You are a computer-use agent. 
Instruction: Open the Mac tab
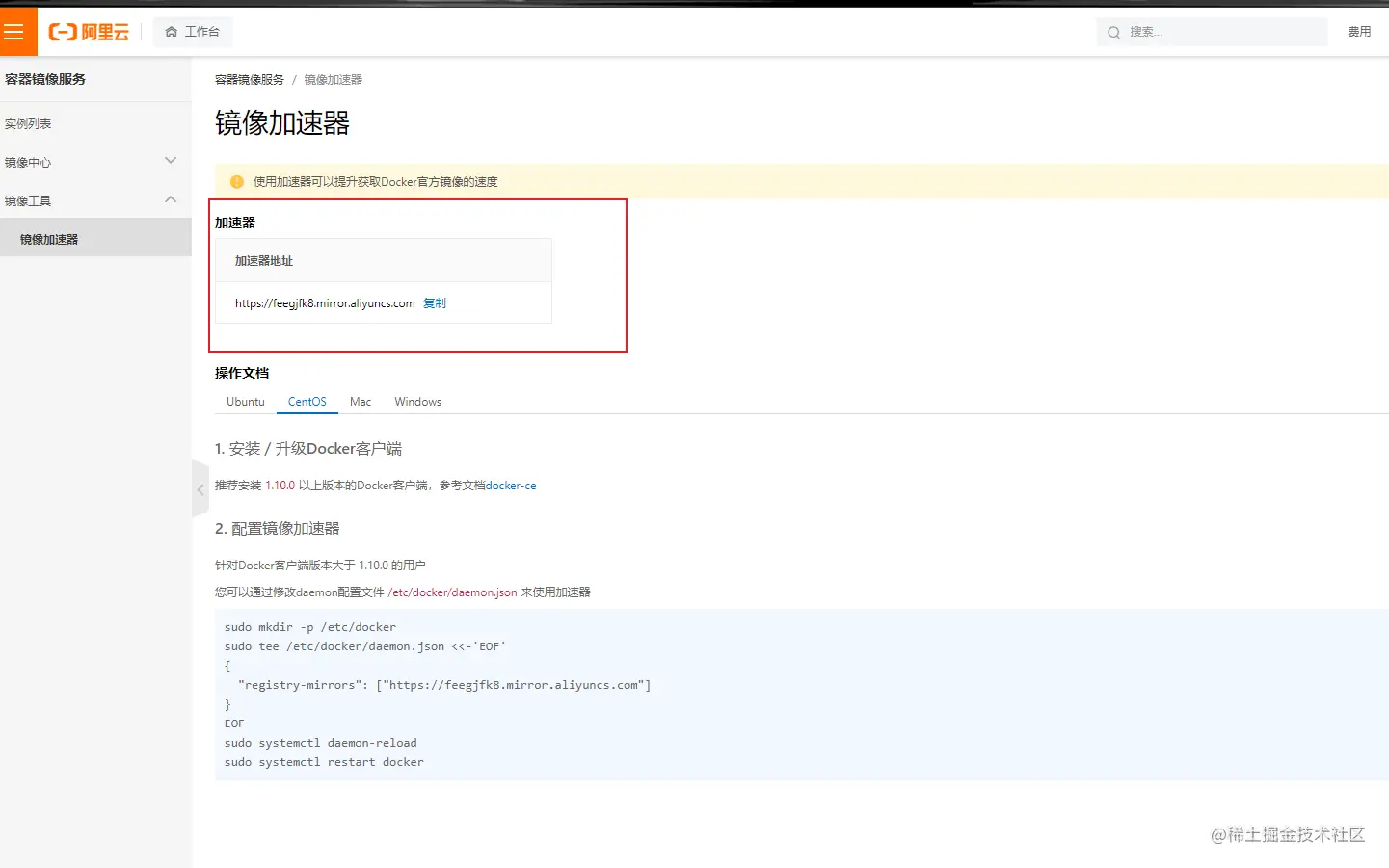click(x=361, y=402)
